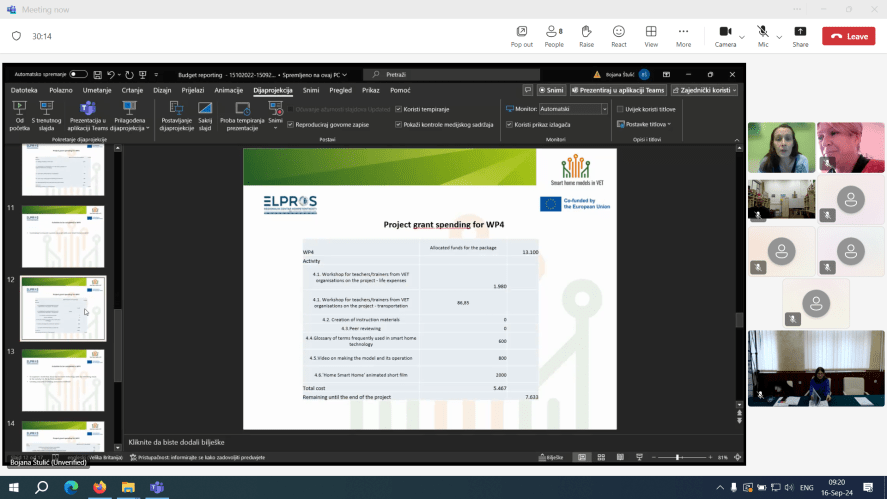Open the Datoteka menu
The image size is (887, 499).
tap(24, 90)
